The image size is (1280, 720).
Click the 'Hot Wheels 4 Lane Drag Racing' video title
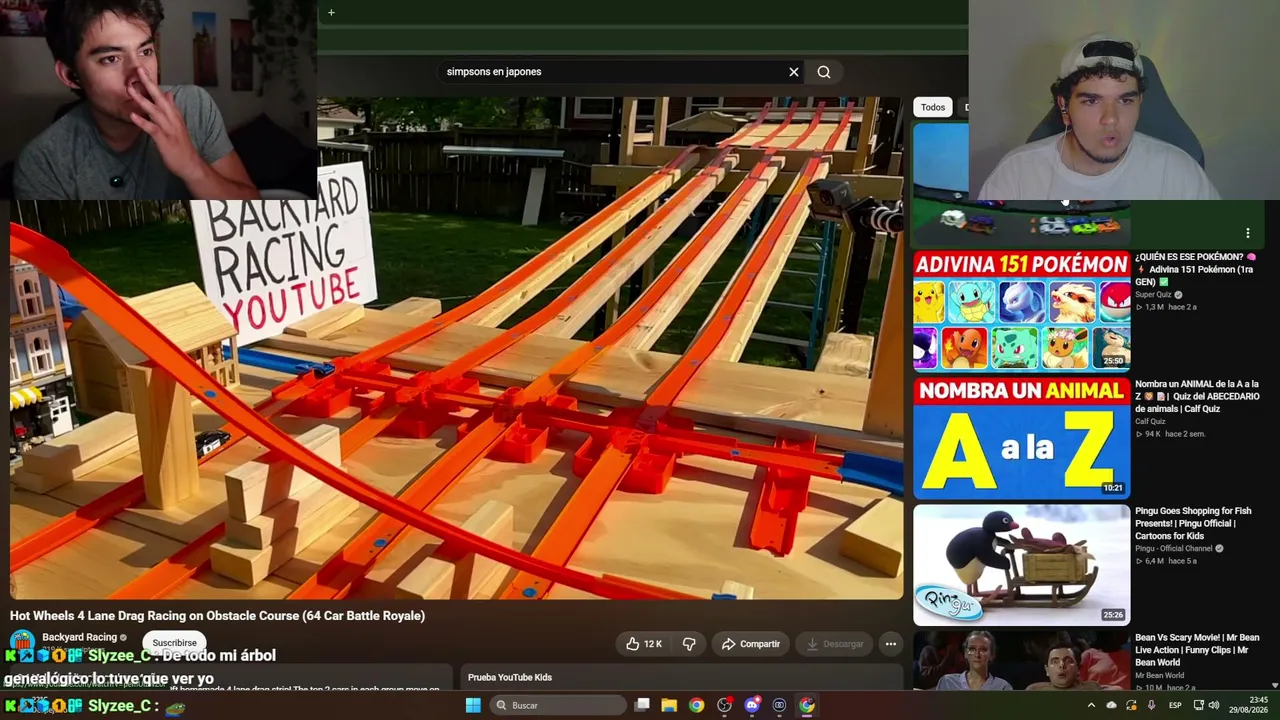(218, 616)
